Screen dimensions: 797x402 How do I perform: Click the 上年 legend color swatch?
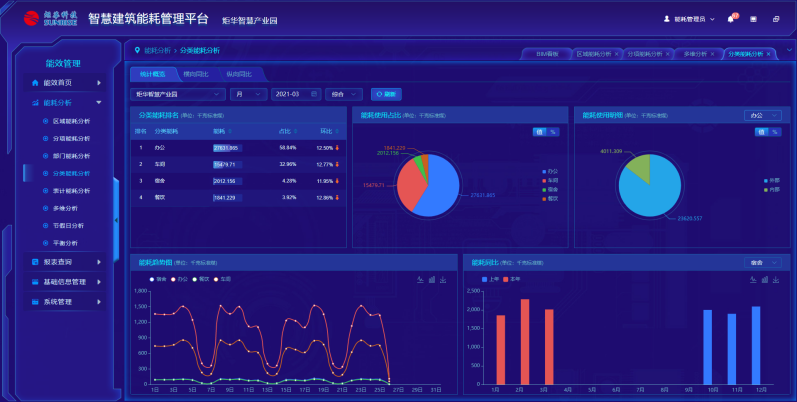click(x=484, y=279)
